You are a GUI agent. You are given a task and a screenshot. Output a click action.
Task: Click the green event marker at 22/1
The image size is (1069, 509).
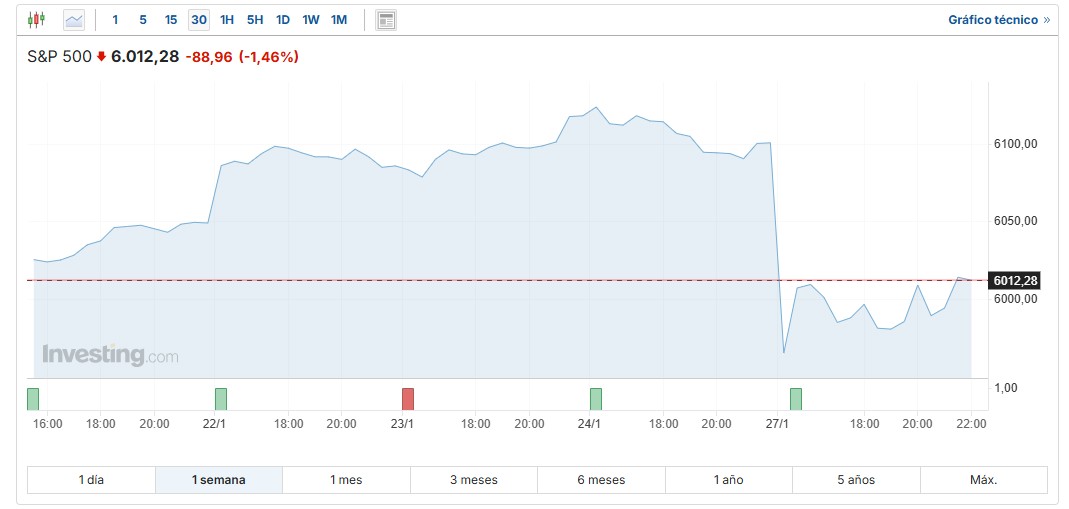coord(221,398)
